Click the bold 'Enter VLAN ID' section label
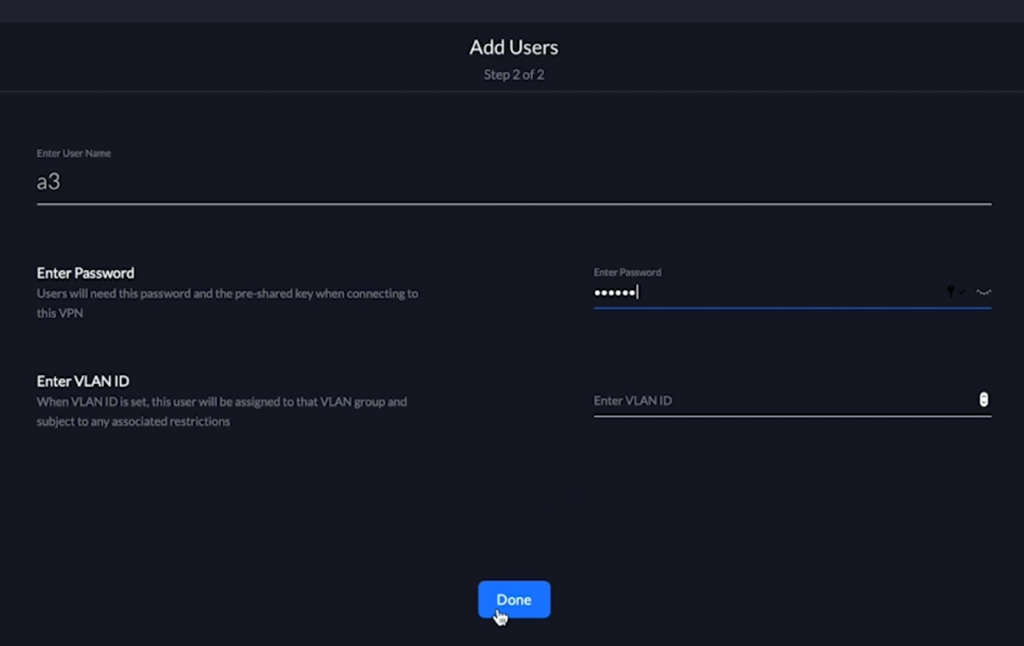This screenshot has height=646, width=1024. pos(83,381)
